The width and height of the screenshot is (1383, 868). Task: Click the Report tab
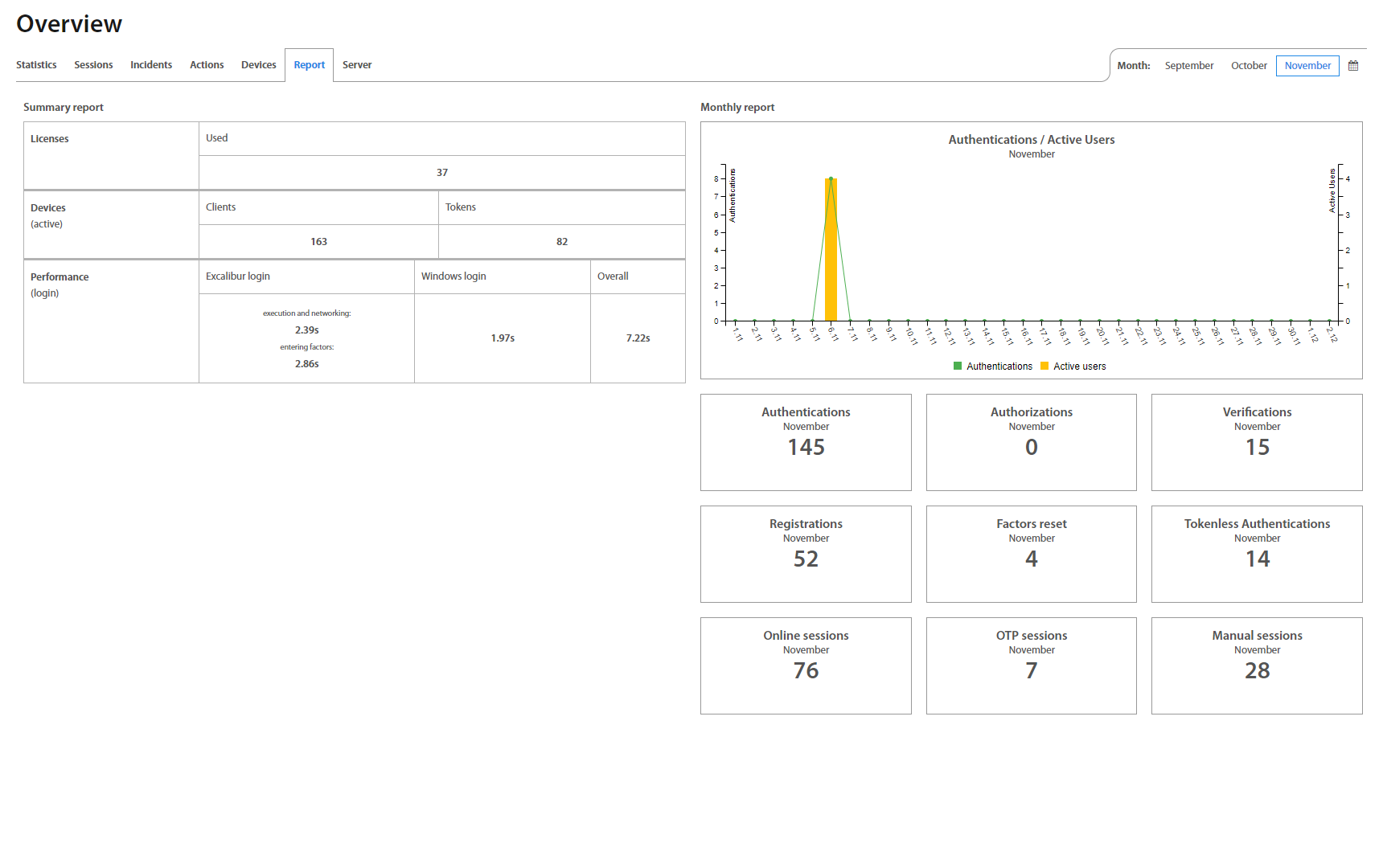[309, 65]
